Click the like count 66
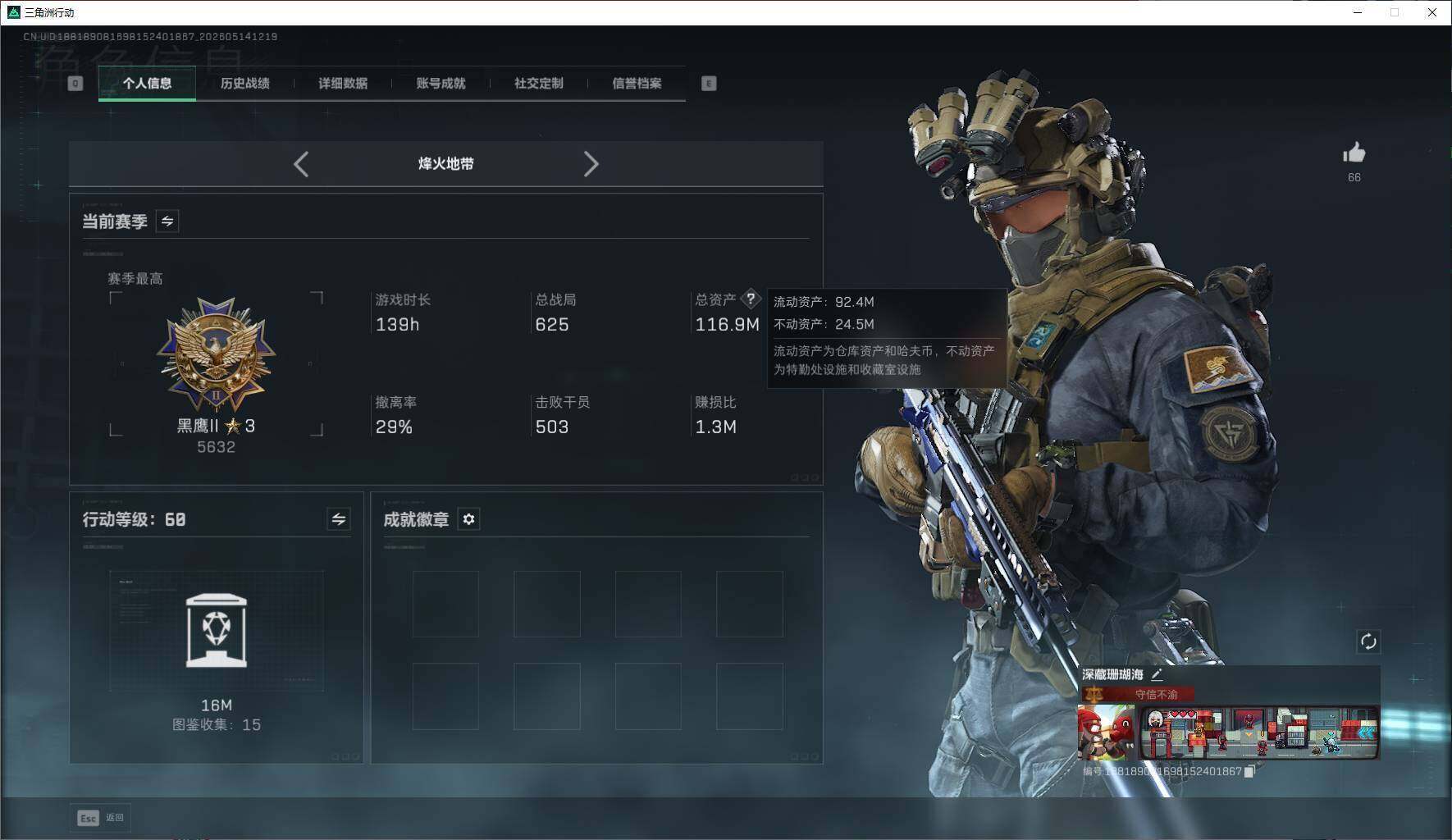The height and width of the screenshot is (840, 1452). [1354, 177]
